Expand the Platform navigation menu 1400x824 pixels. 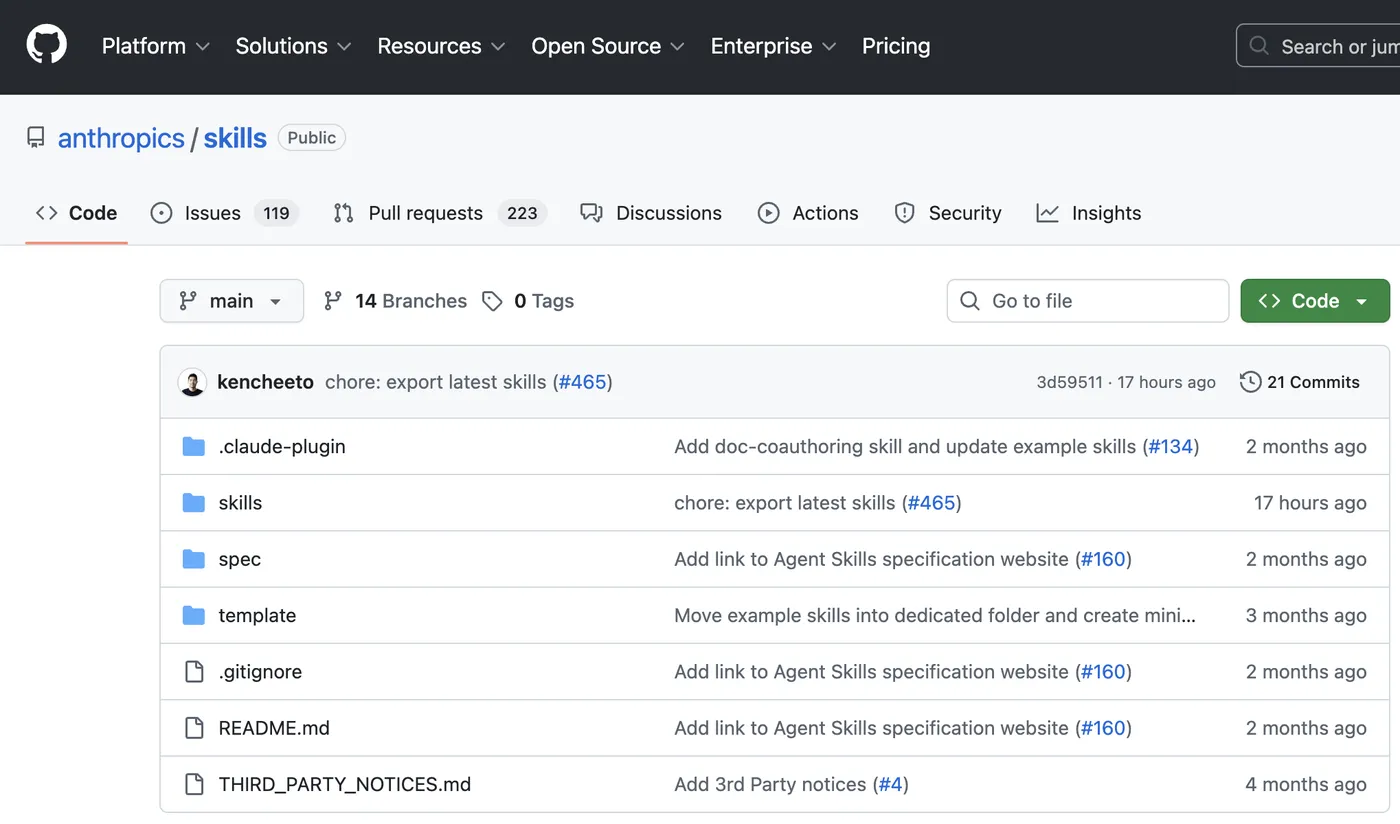click(x=155, y=46)
